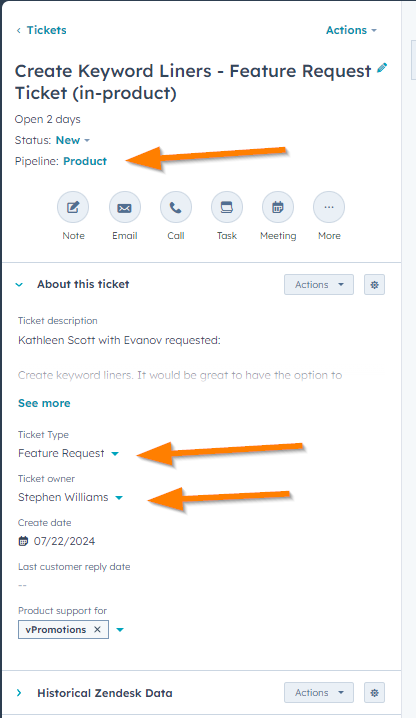Go back to the Tickets list
This screenshot has width=416, height=718.
(x=41, y=30)
